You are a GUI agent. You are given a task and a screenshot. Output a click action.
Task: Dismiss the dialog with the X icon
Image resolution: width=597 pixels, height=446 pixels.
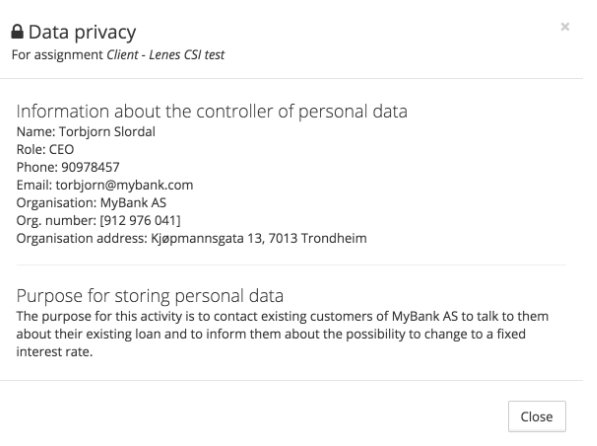(x=565, y=27)
